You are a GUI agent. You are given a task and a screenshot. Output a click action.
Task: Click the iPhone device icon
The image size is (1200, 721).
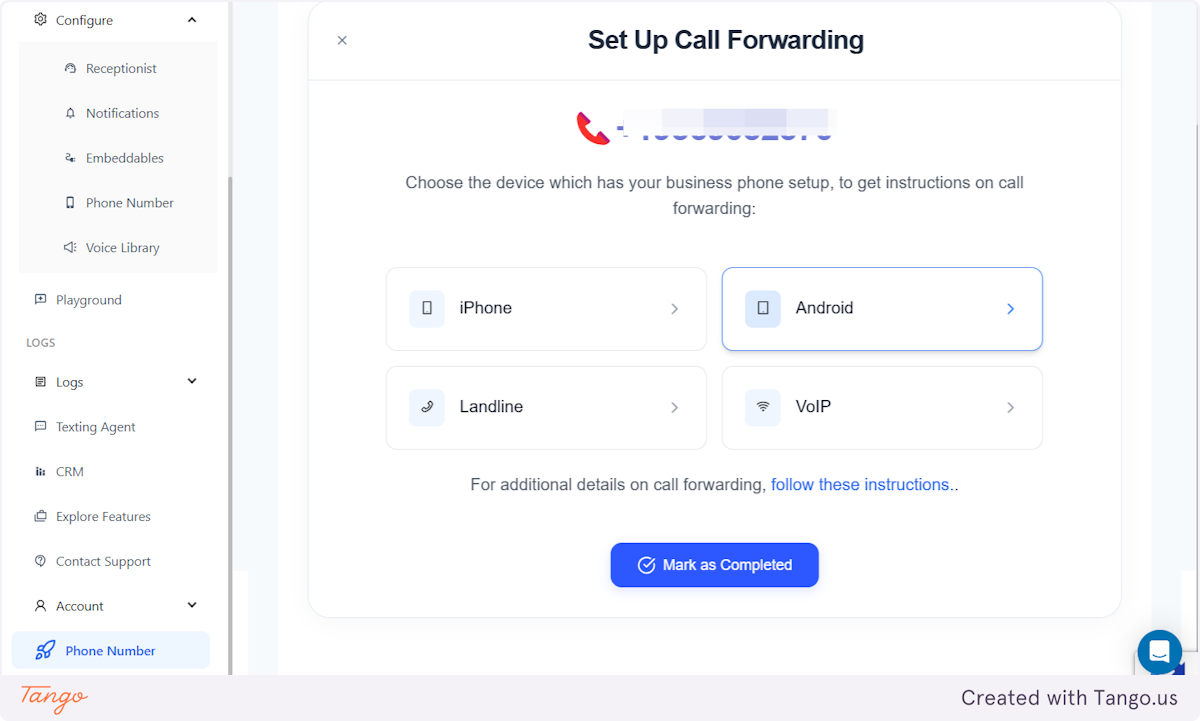(x=427, y=309)
